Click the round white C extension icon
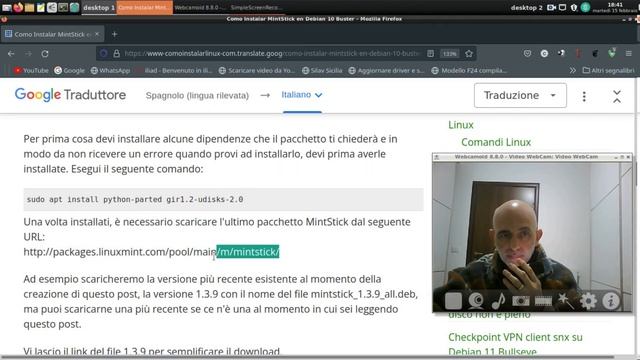The width and height of the screenshot is (640, 360). (544, 53)
